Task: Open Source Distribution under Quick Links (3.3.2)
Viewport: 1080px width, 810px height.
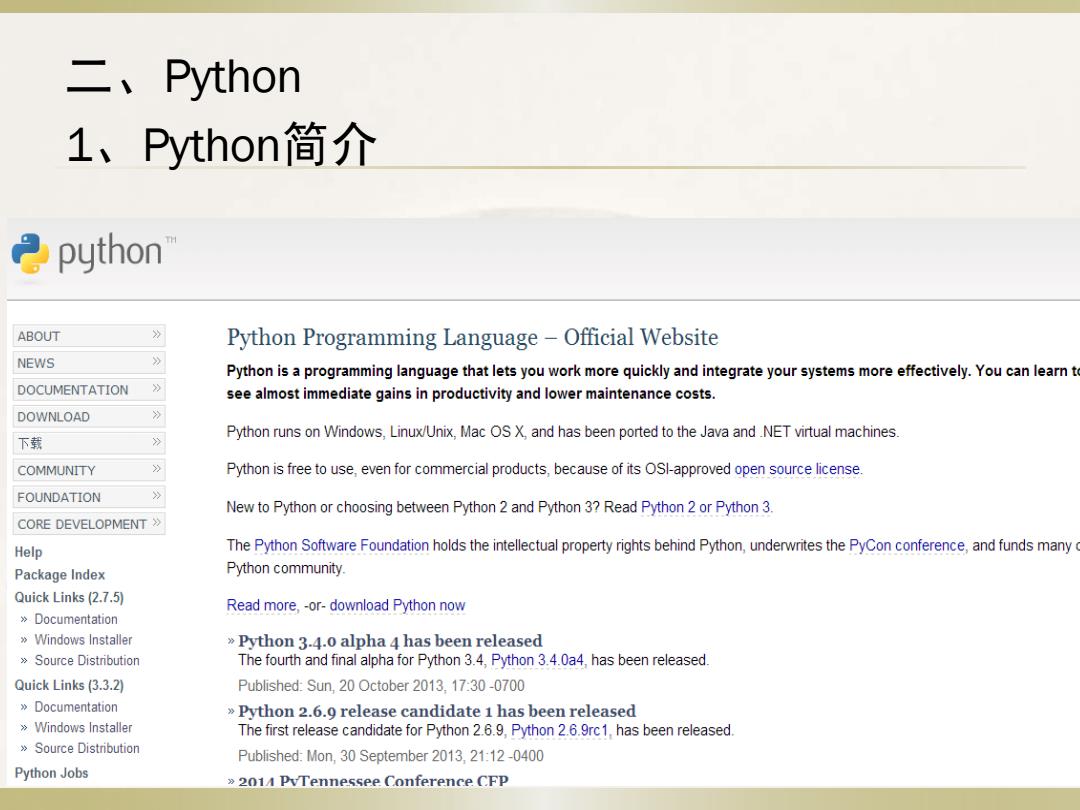Action: point(87,748)
